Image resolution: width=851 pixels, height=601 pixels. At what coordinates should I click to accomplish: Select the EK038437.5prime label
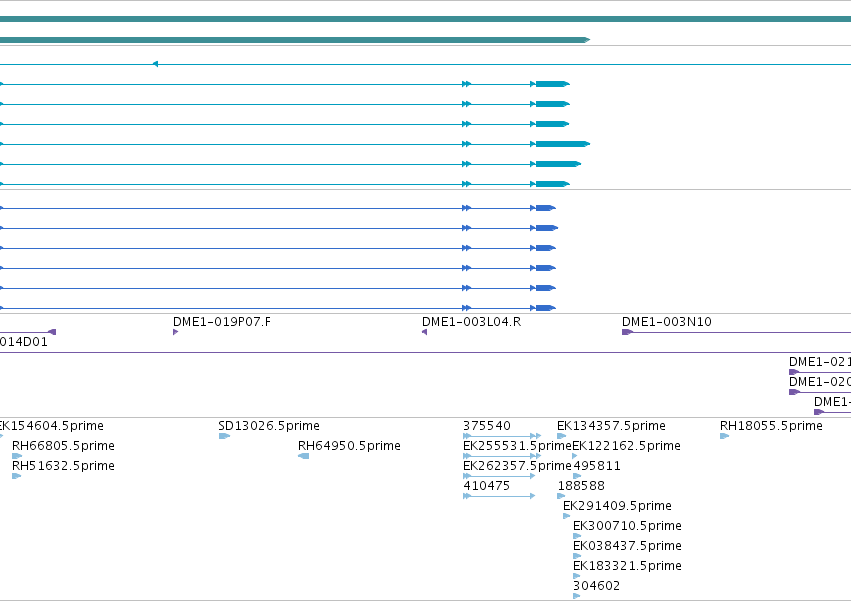pyautogui.click(x=627, y=546)
